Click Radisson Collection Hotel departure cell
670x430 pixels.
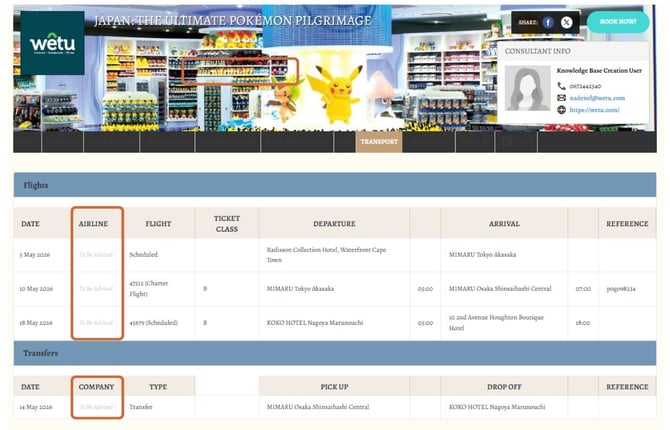click(326, 254)
